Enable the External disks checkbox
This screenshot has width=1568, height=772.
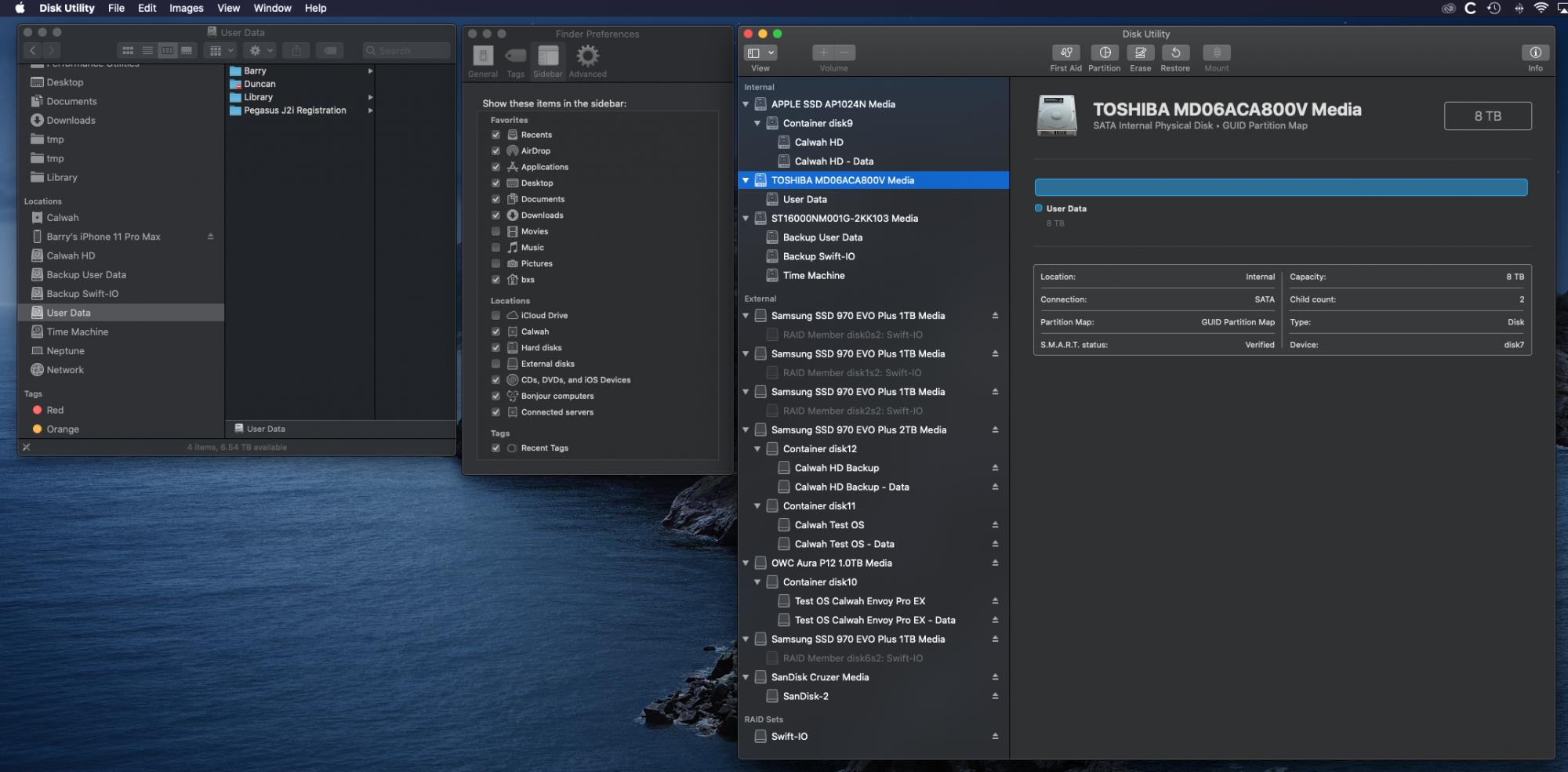(495, 364)
